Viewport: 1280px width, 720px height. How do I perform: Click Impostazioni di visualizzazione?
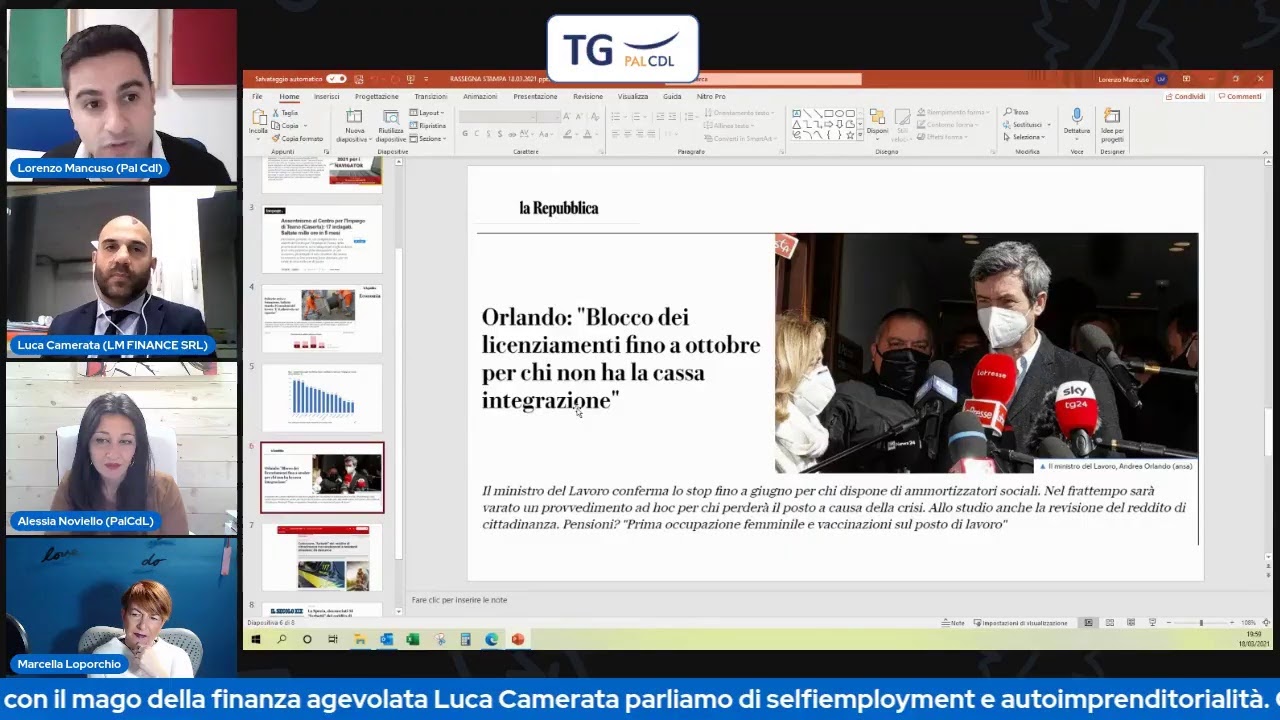click(1020, 623)
